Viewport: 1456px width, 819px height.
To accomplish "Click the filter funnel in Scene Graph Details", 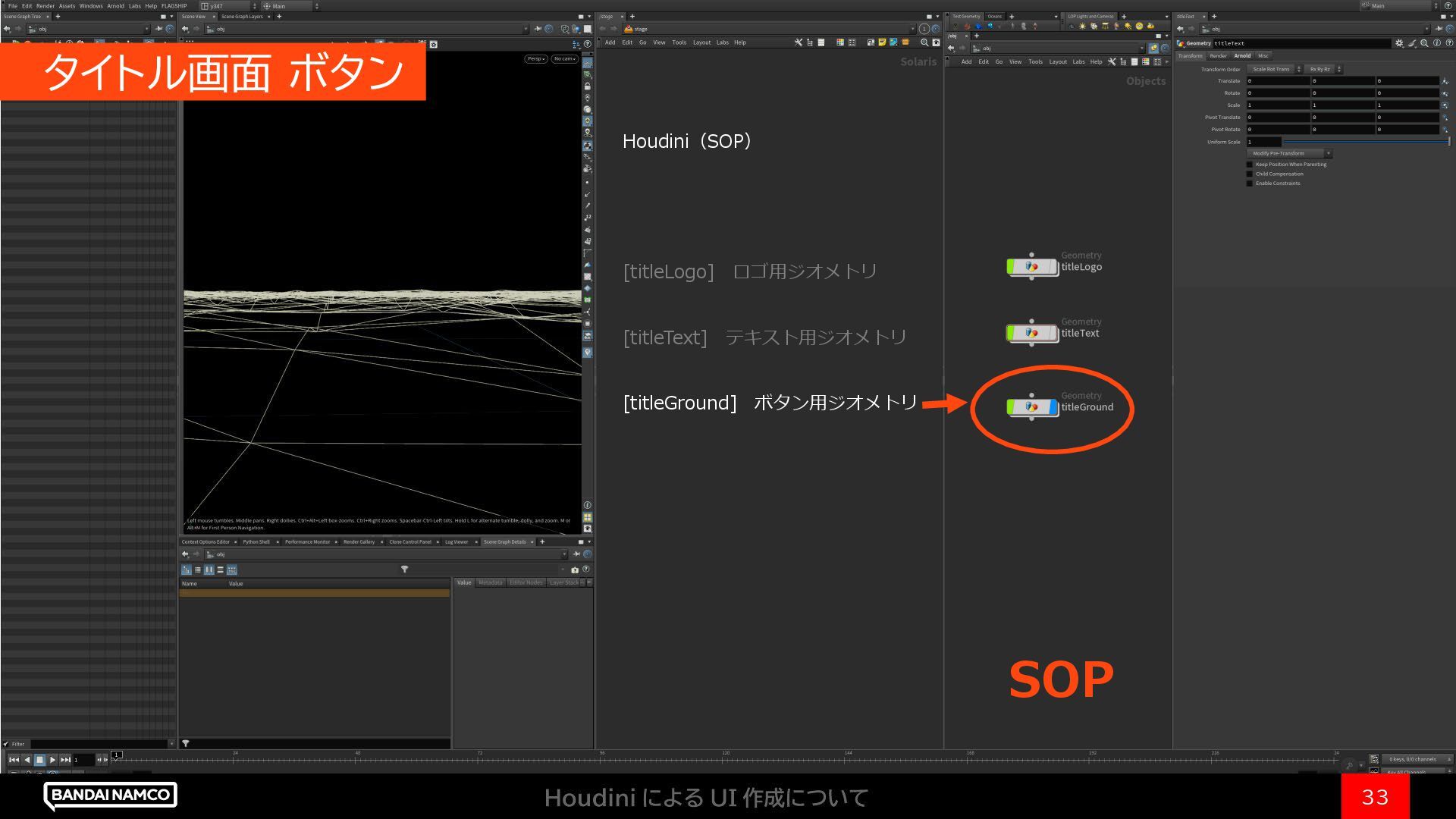I will pos(404,570).
